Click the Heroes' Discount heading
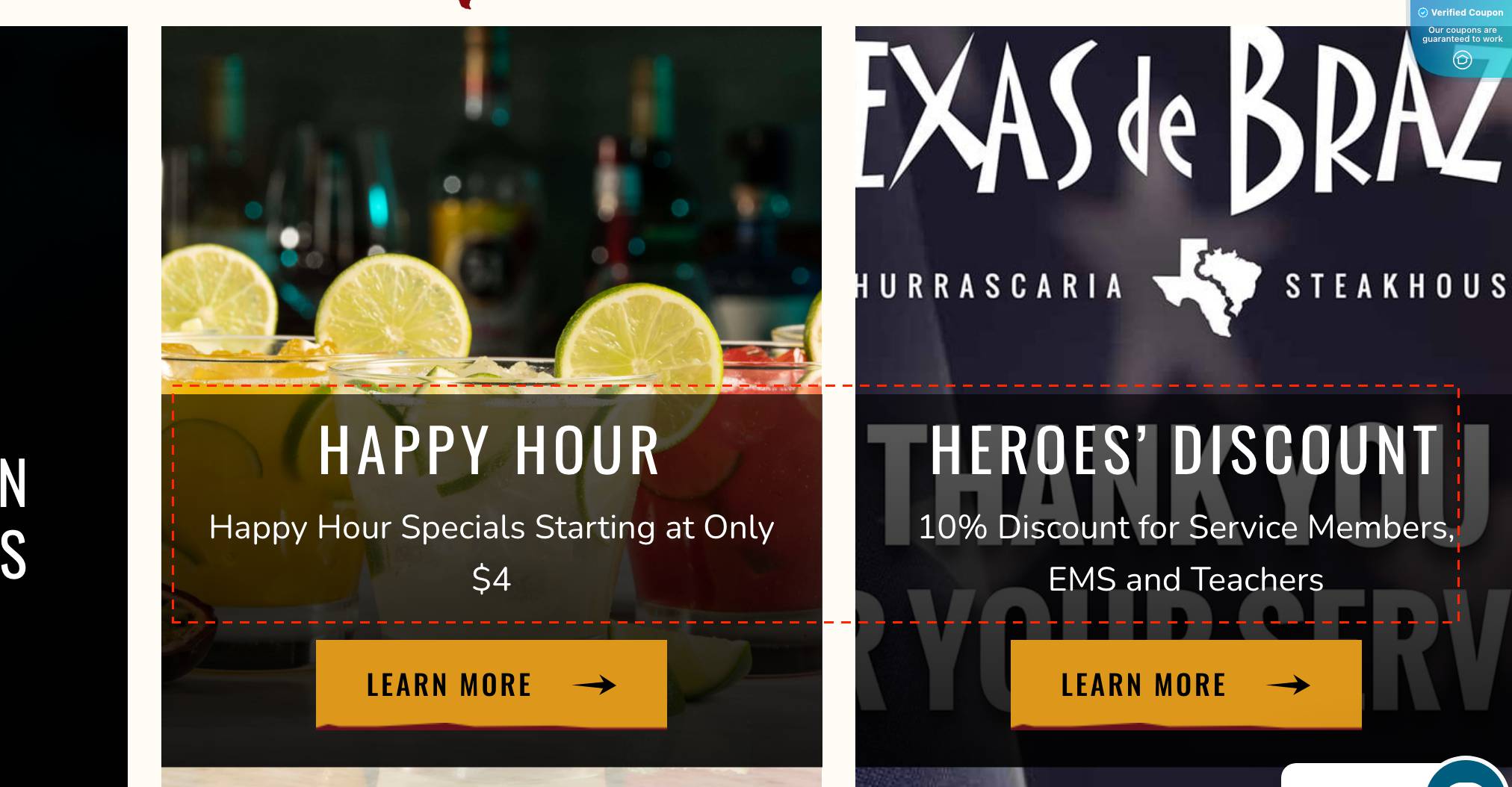This screenshot has height=787, width=1512. point(1186,450)
